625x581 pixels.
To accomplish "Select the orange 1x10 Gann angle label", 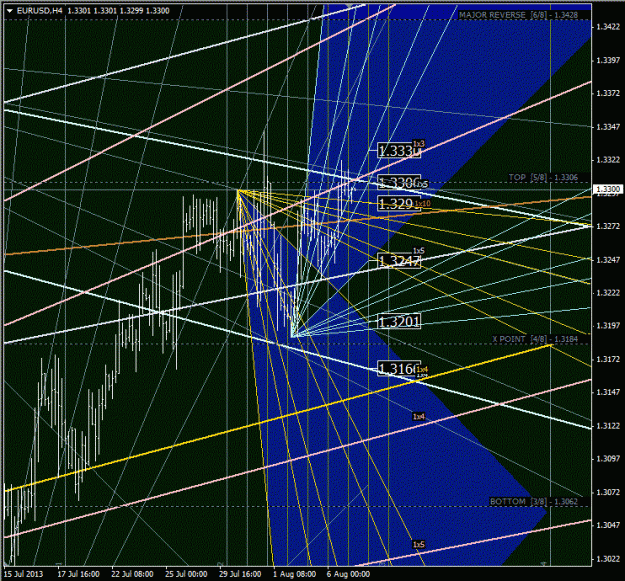I will coord(423,204).
